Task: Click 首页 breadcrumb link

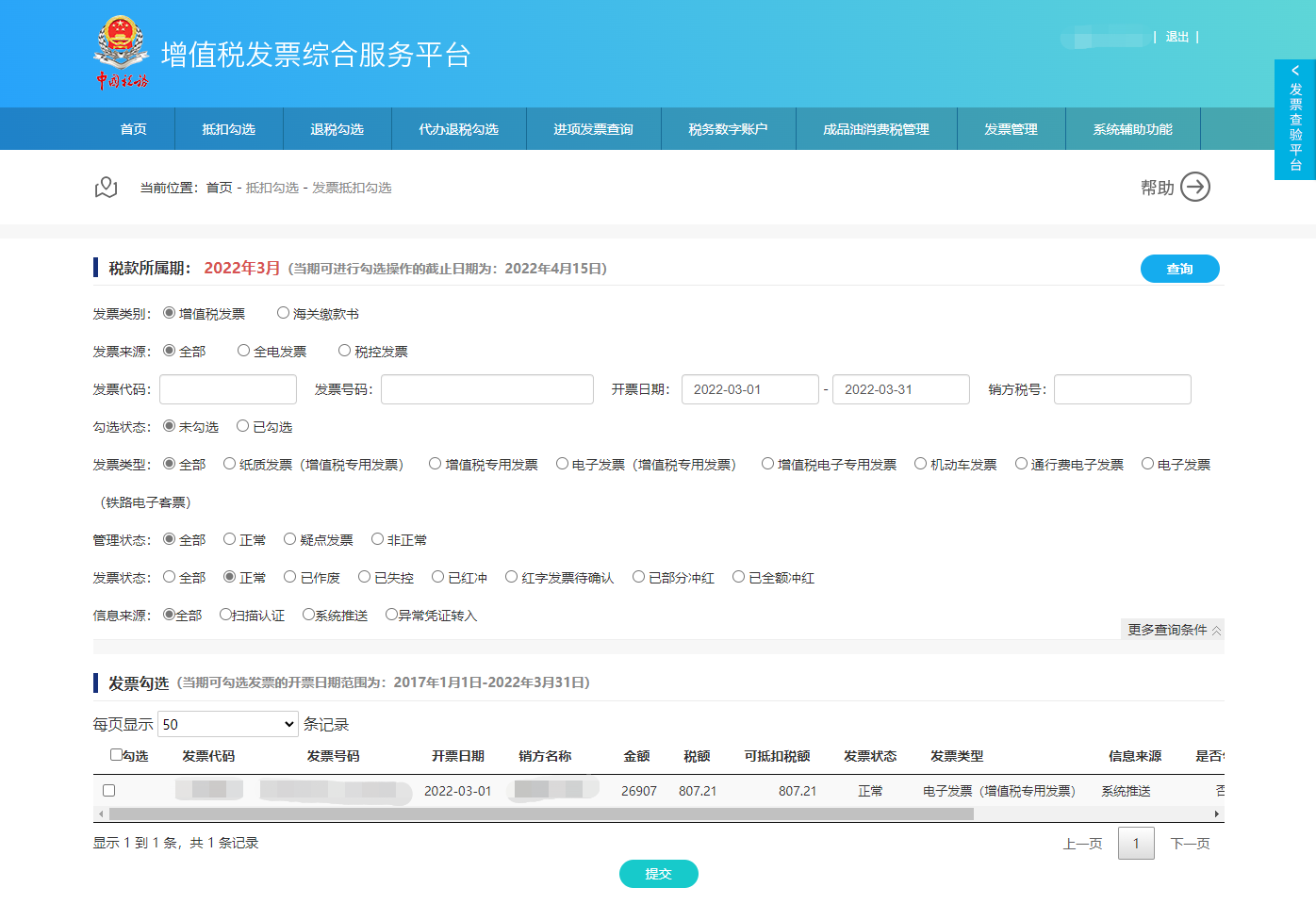Action: 220,188
